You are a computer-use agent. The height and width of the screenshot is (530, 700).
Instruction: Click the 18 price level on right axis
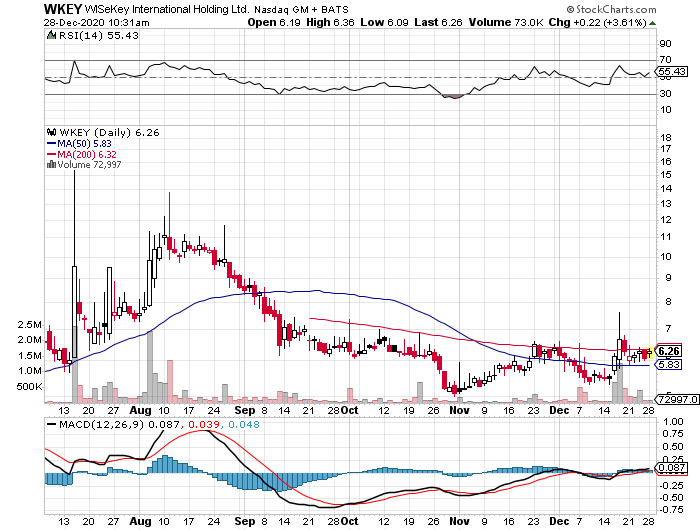coord(666,138)
